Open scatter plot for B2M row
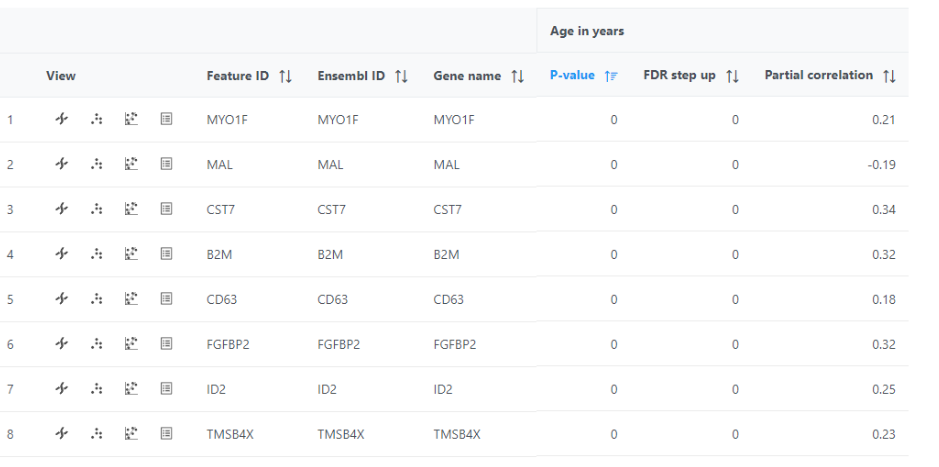This screenshot has width=939, height=467. (131, 254)
